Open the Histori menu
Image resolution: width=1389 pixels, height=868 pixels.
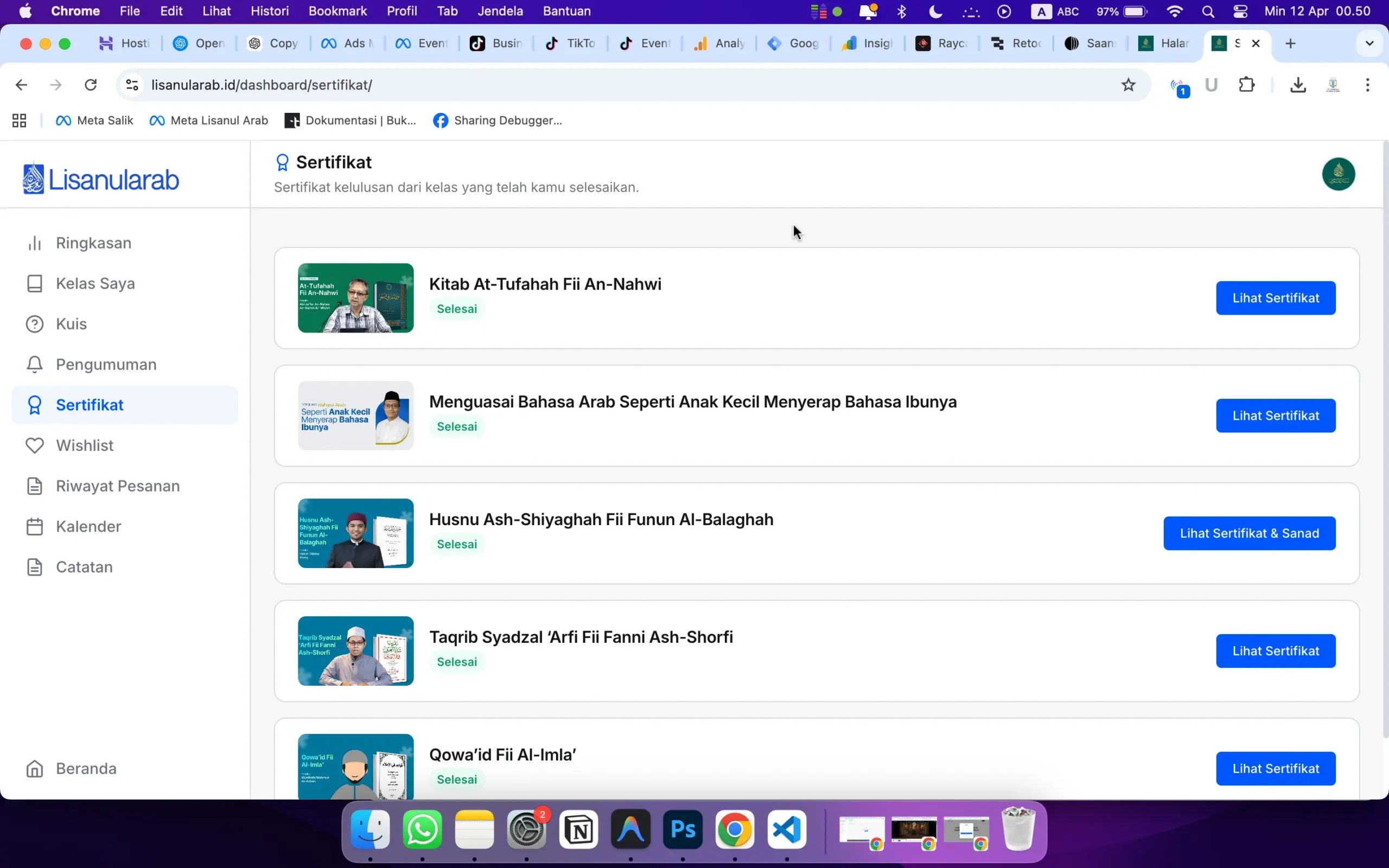270,11
